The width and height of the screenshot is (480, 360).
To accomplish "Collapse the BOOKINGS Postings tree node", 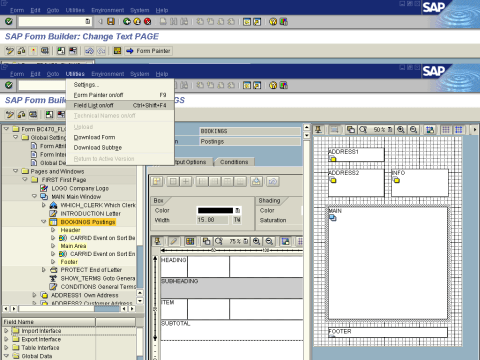I will coord(44,222).
